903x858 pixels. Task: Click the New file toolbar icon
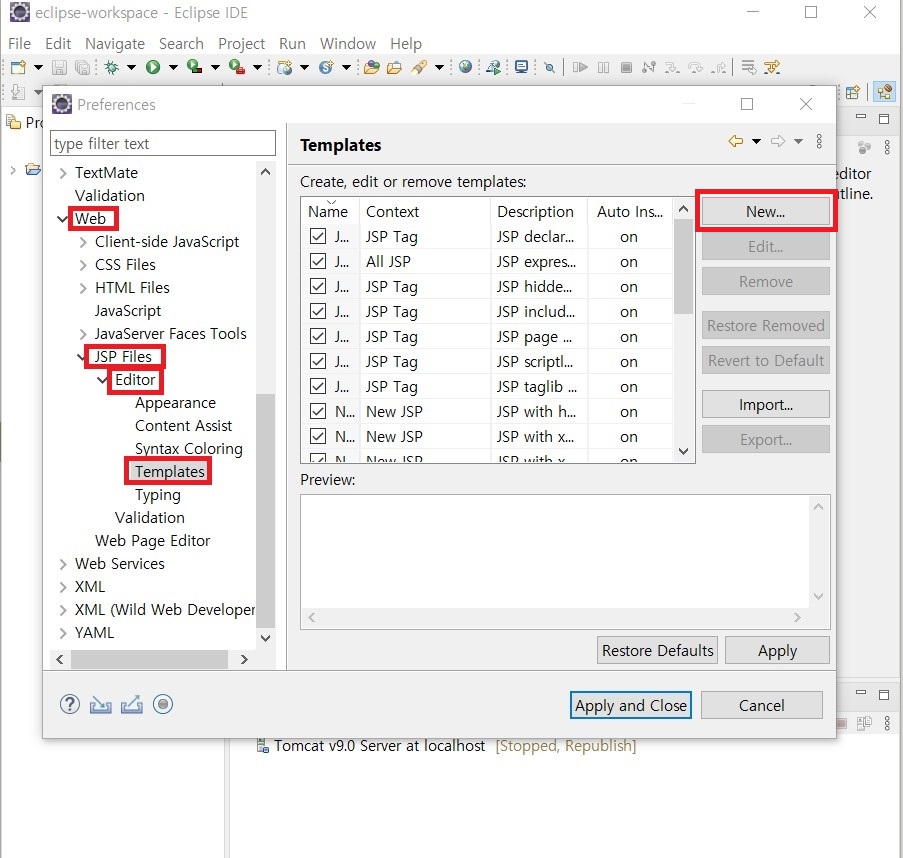(x=18, y=67)
